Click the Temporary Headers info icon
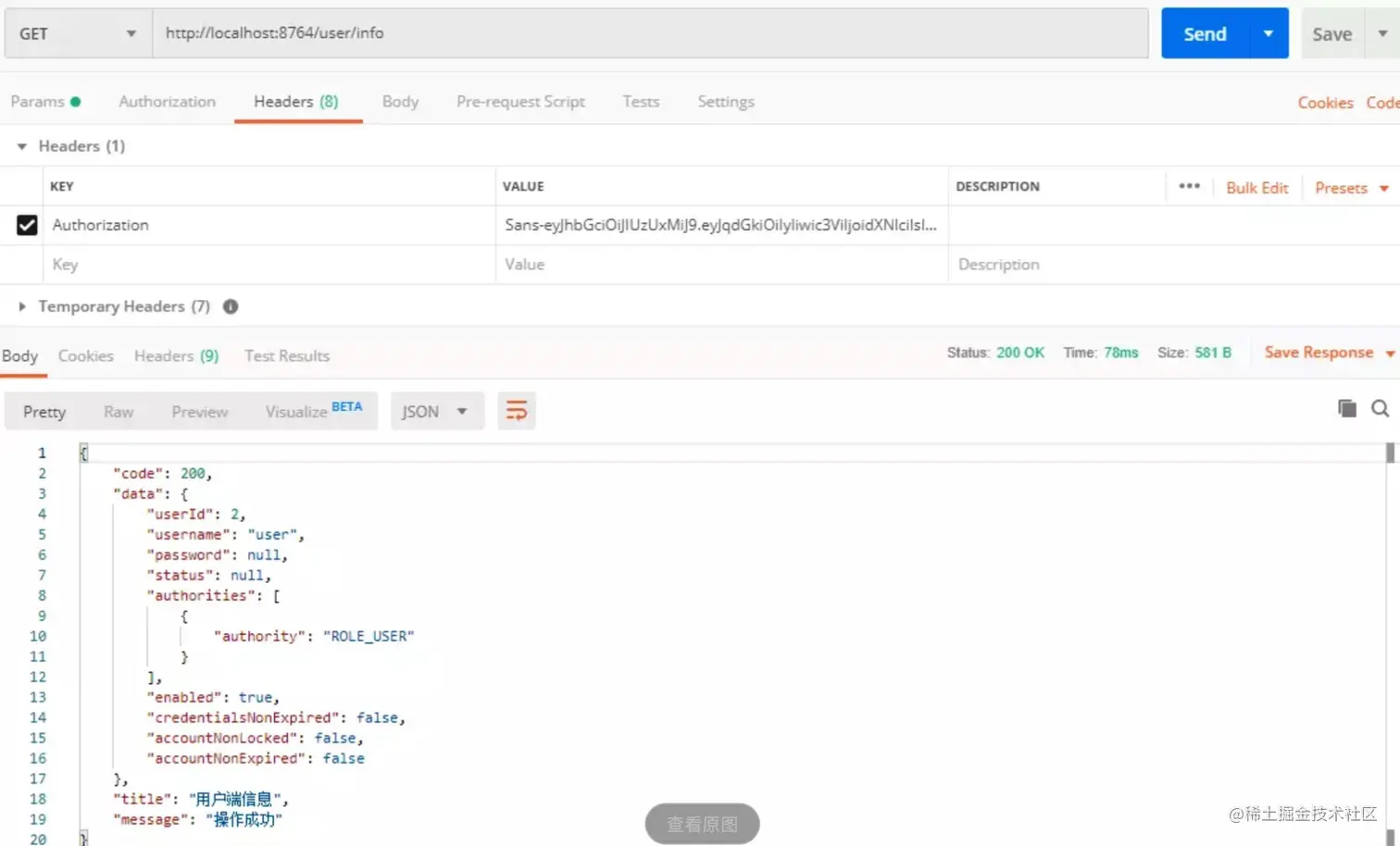The height and width of the screenshot is (846, 1400). (x=231, y=306)
